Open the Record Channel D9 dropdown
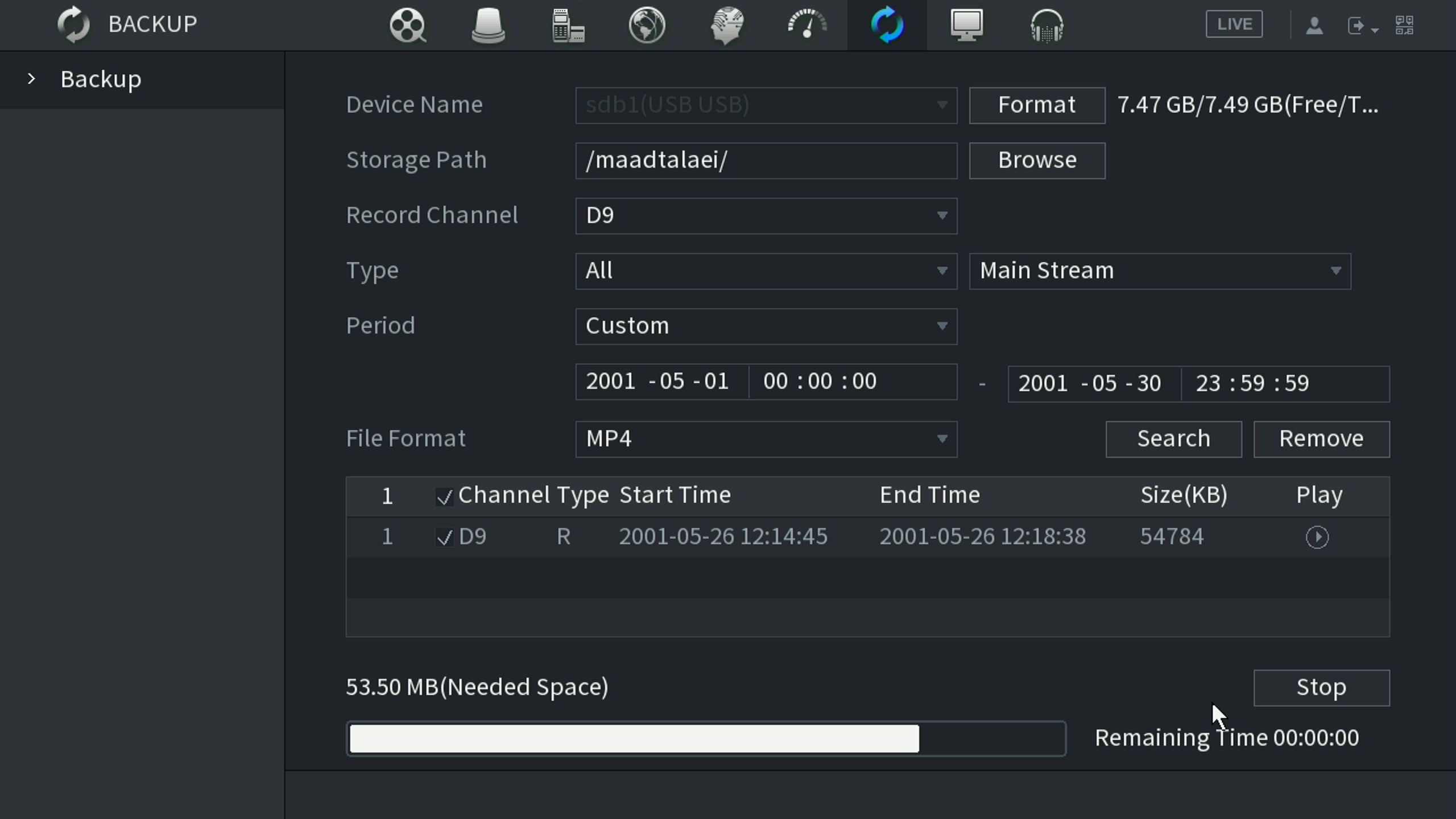Image resolution: width=1456 pixels, height=819 pixels. tap(766, 216)
